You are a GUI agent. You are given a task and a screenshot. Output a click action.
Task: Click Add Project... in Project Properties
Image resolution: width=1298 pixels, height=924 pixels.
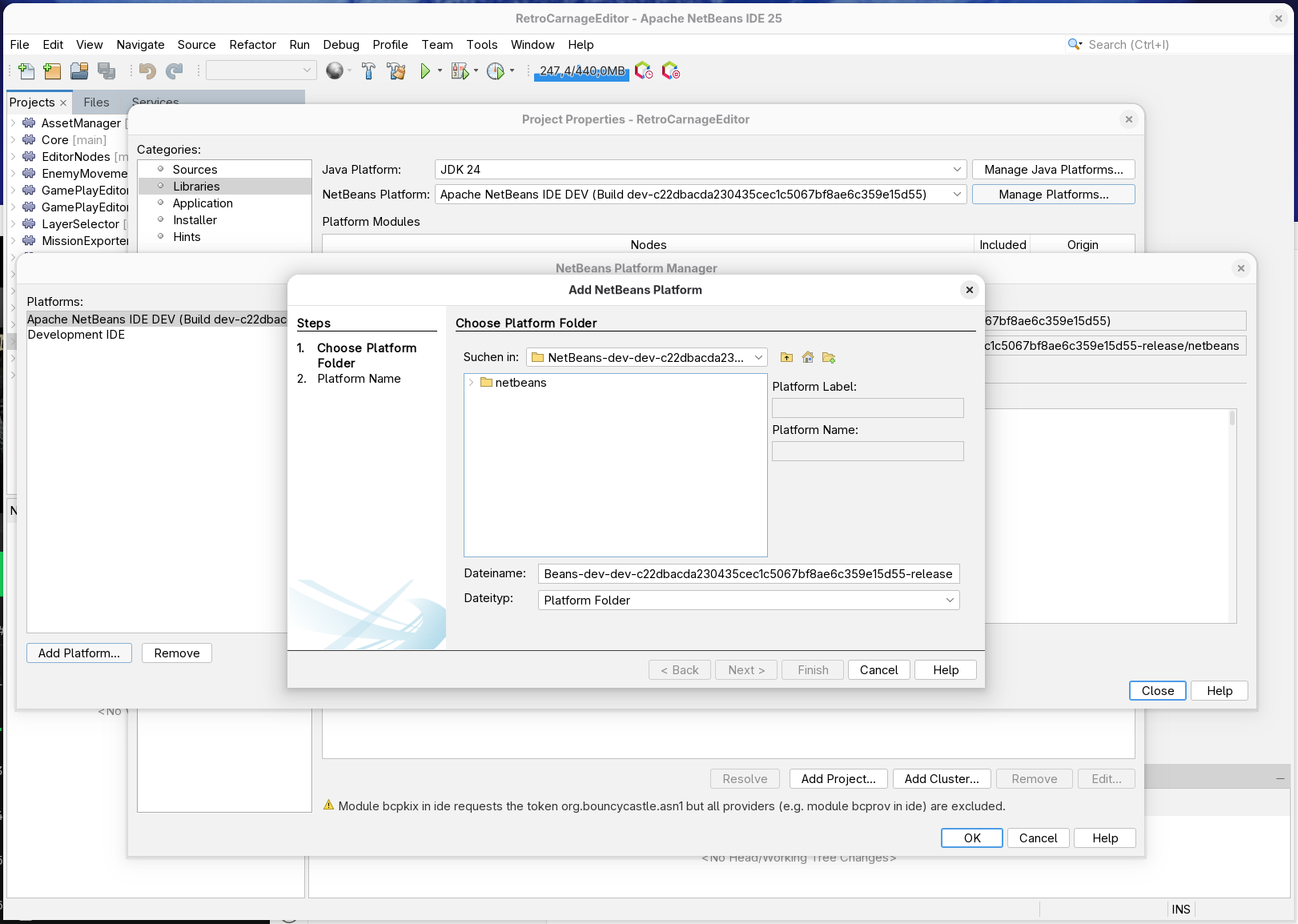tap(838, 779)
